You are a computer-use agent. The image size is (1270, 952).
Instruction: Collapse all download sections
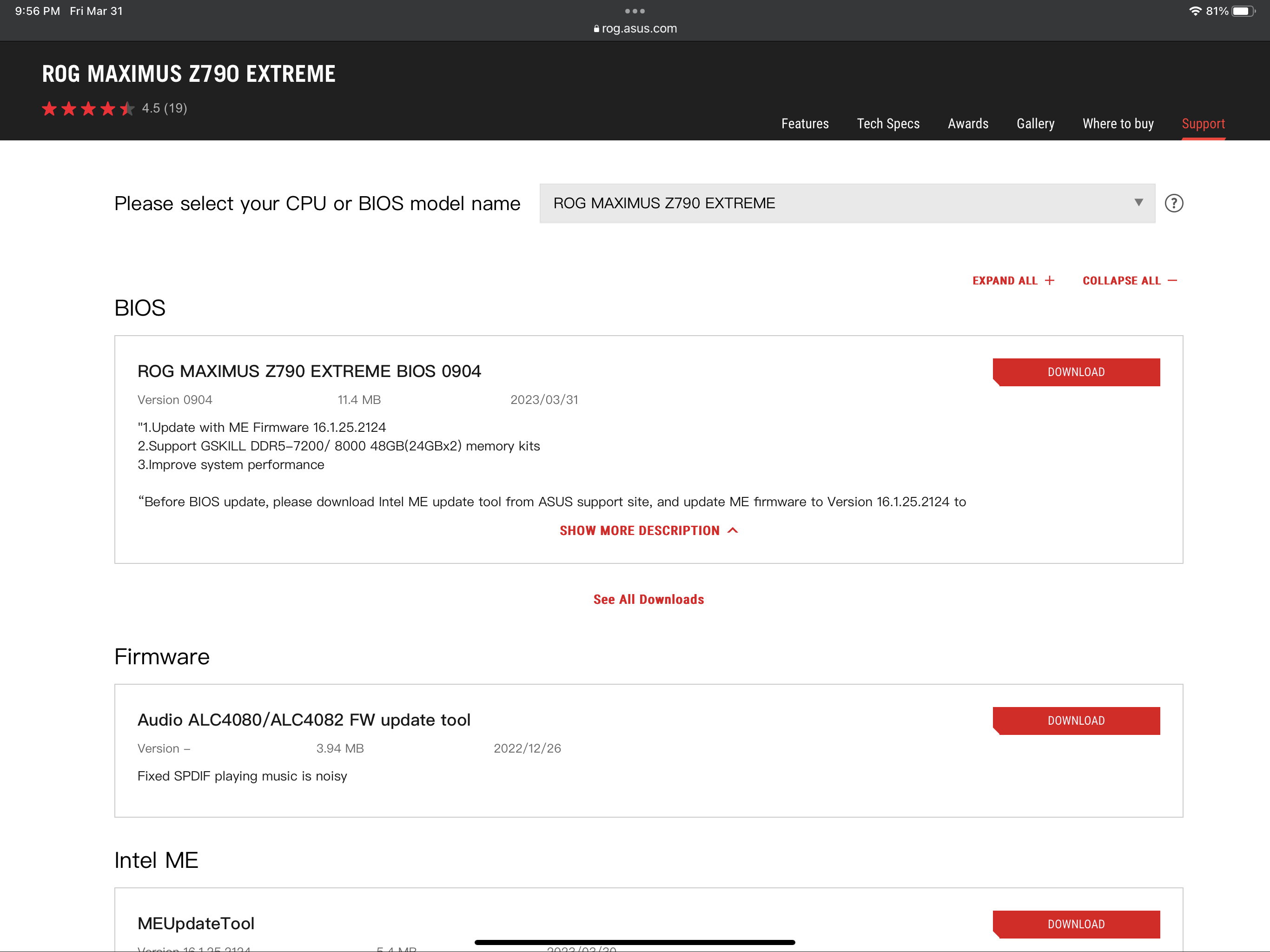[x=1129, y=280]
